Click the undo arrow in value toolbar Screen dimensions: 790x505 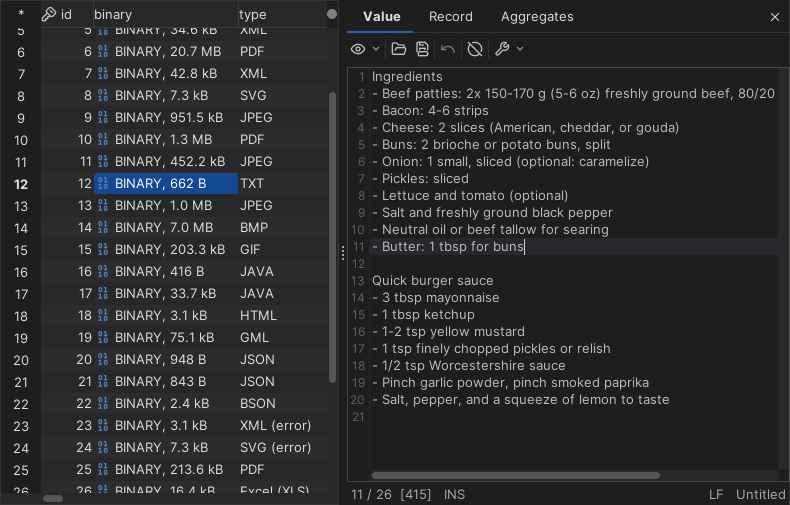[448, 49]
